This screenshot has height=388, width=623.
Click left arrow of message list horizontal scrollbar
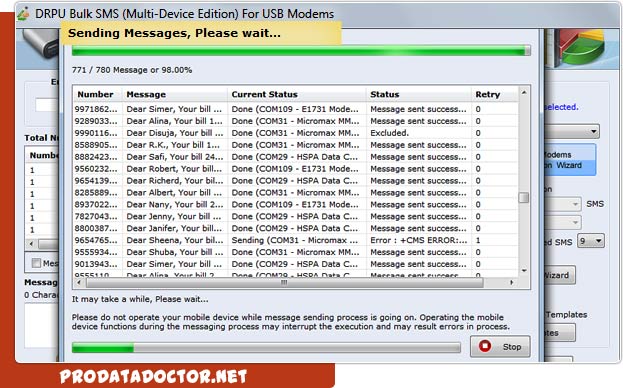click(78, 282)
